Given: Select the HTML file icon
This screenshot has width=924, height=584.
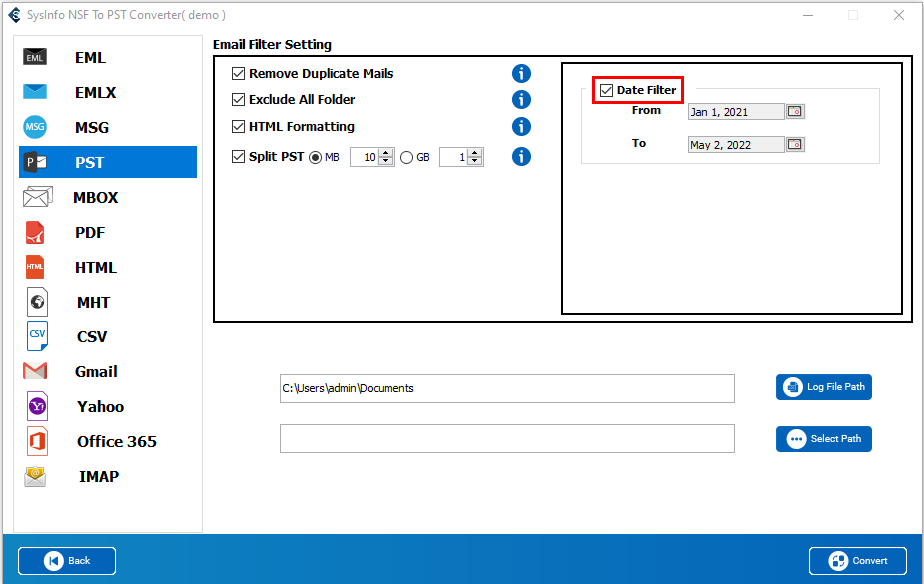Looking at the screenshot, I should tap(35, 267).
